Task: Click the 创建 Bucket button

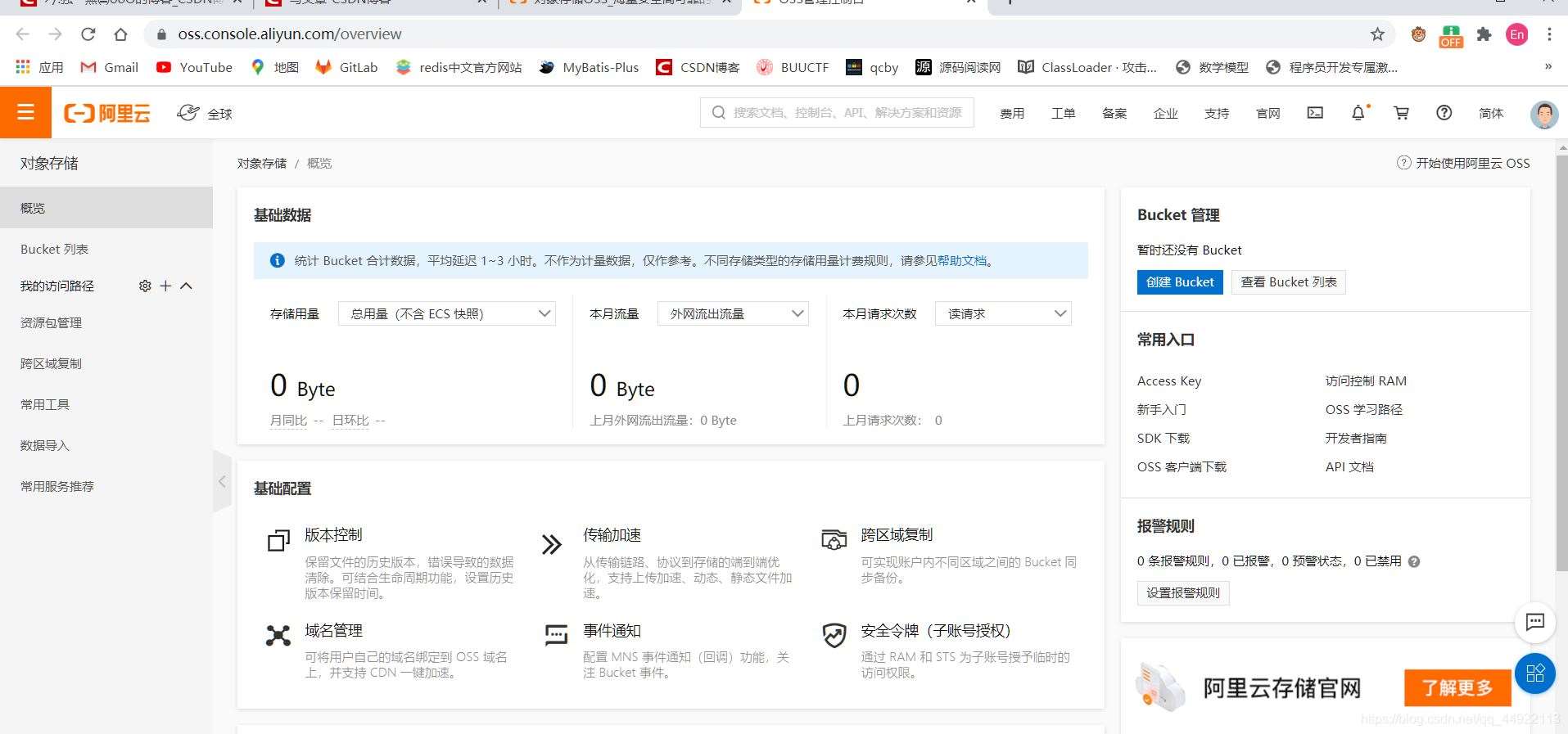Action: pos(1179,281)
